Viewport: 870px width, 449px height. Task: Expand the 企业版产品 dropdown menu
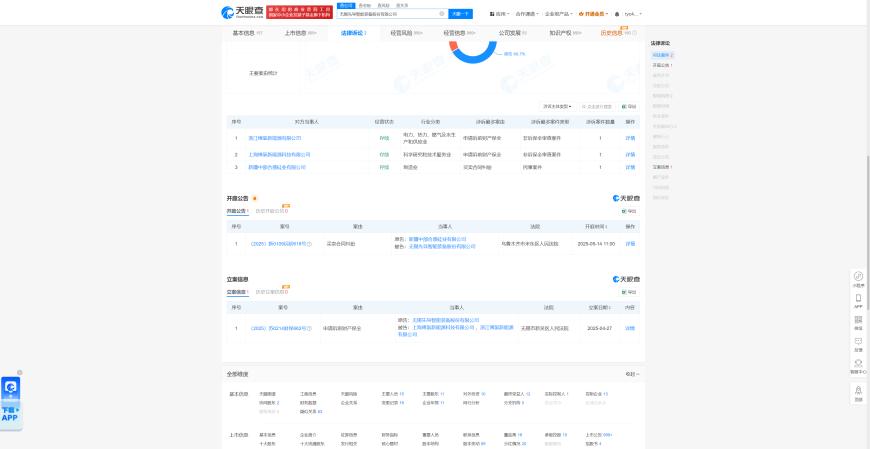[559, 14]
